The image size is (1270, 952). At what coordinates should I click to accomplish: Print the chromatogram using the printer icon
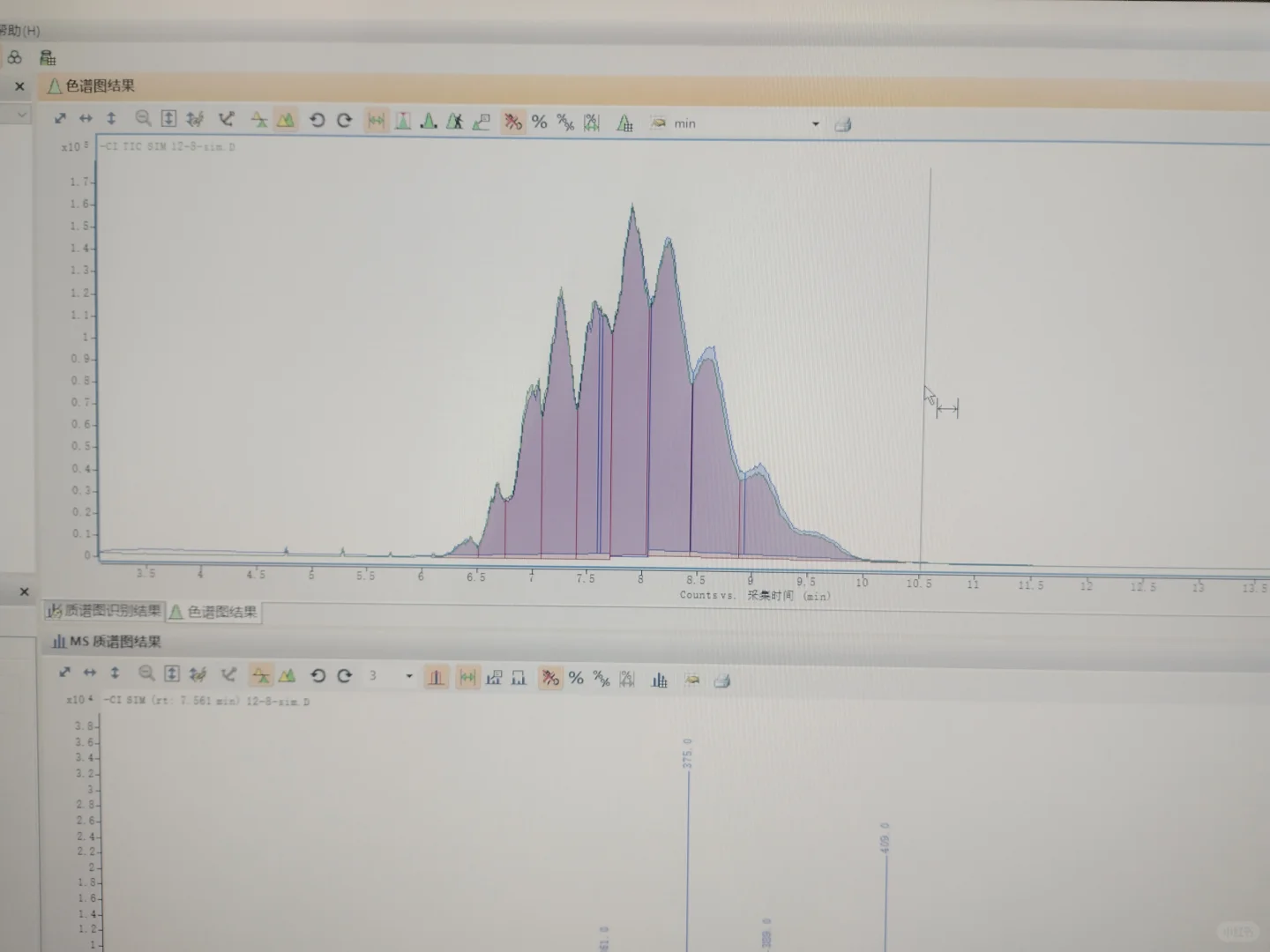tap(842, 124)
